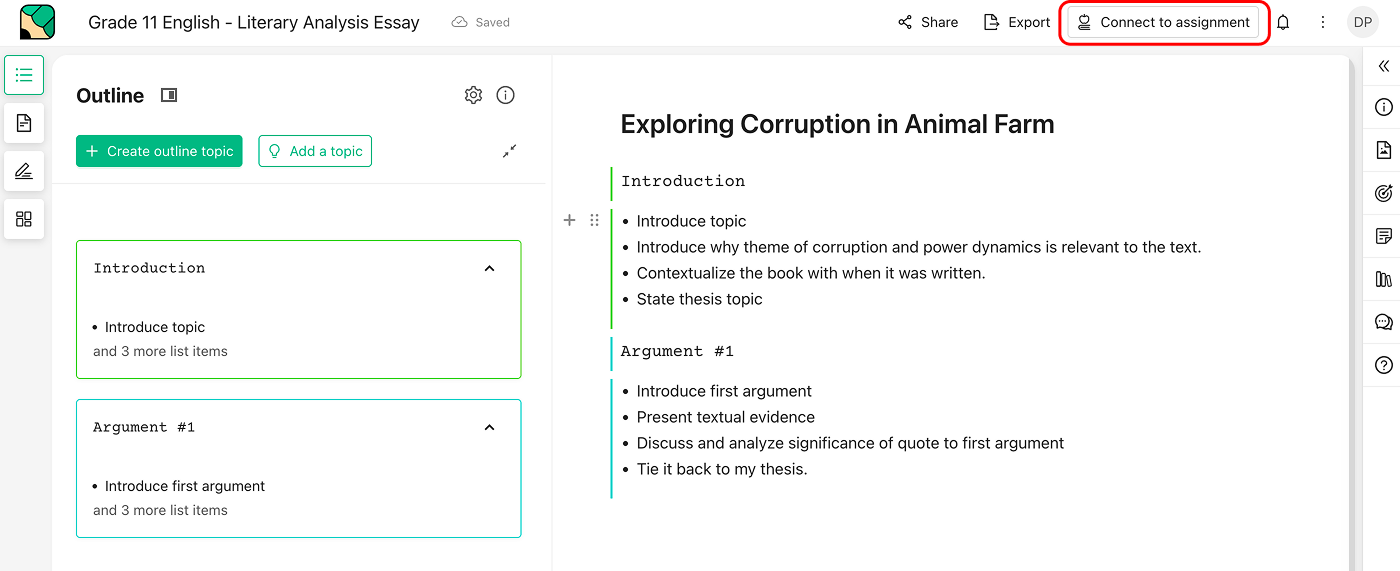
Task: Open the DP user avatar menu
Action: (x=1362, y=22)
